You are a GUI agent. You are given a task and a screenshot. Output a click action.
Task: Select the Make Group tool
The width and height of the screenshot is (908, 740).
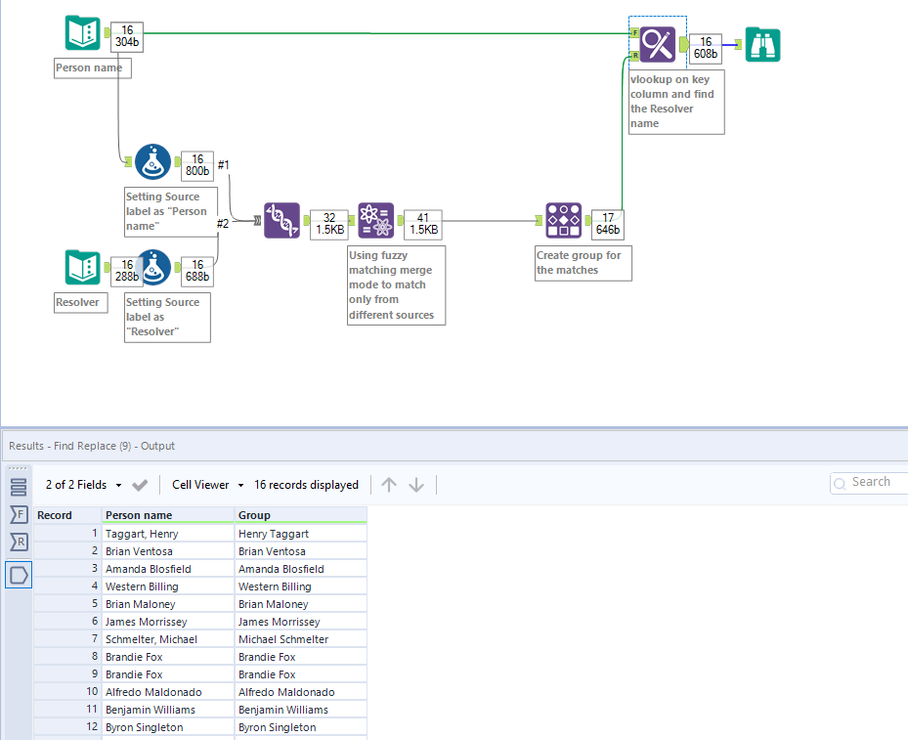[x=563, y=220]
